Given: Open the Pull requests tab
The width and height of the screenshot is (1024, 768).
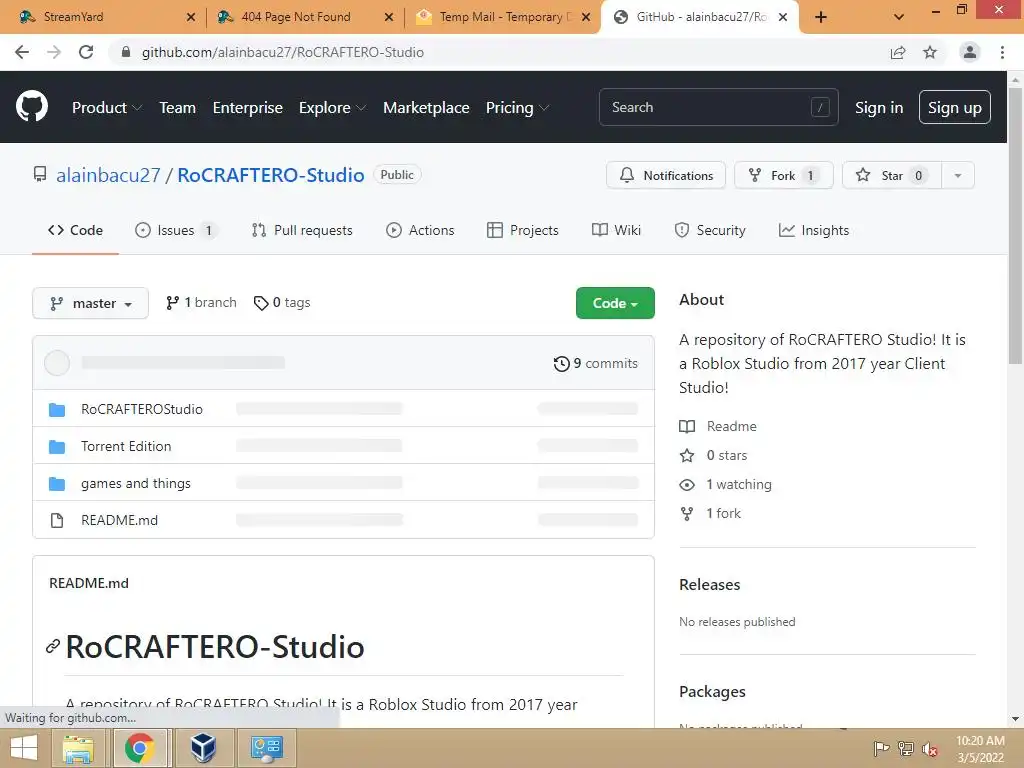Looking at the screenshot, I should point(302,231).
